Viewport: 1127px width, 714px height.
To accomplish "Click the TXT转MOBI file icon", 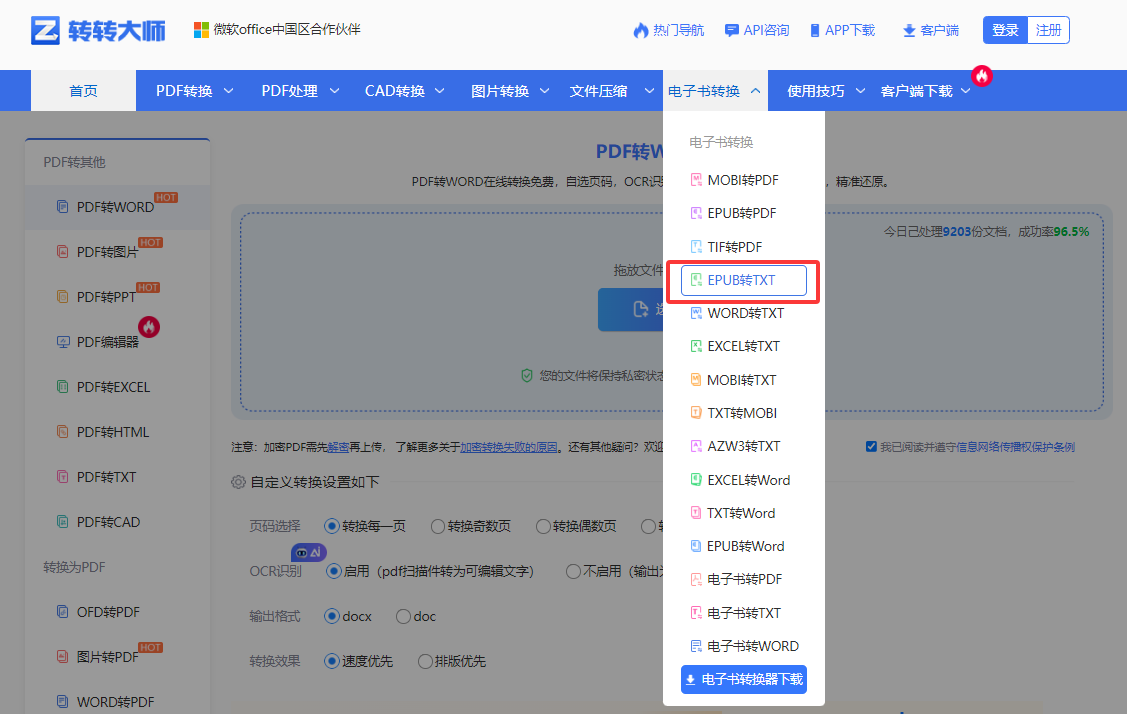I will tap(696, 413).
